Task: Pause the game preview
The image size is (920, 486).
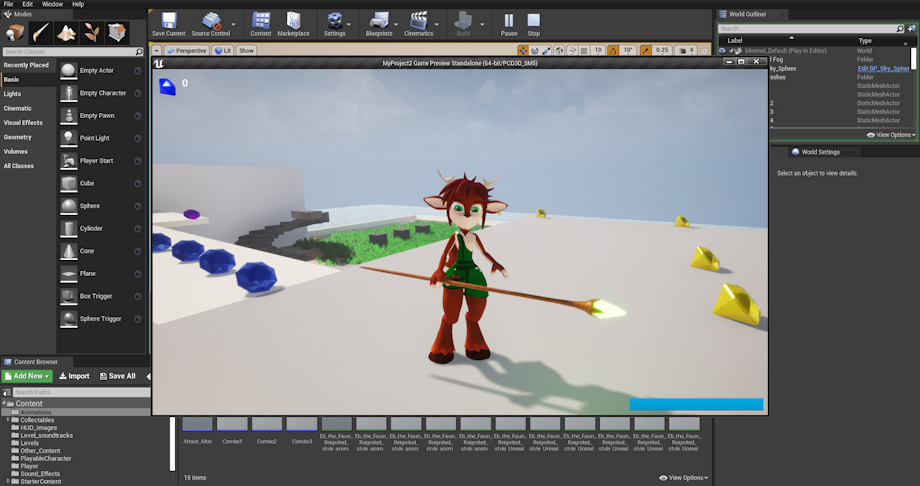Action: 509,24
